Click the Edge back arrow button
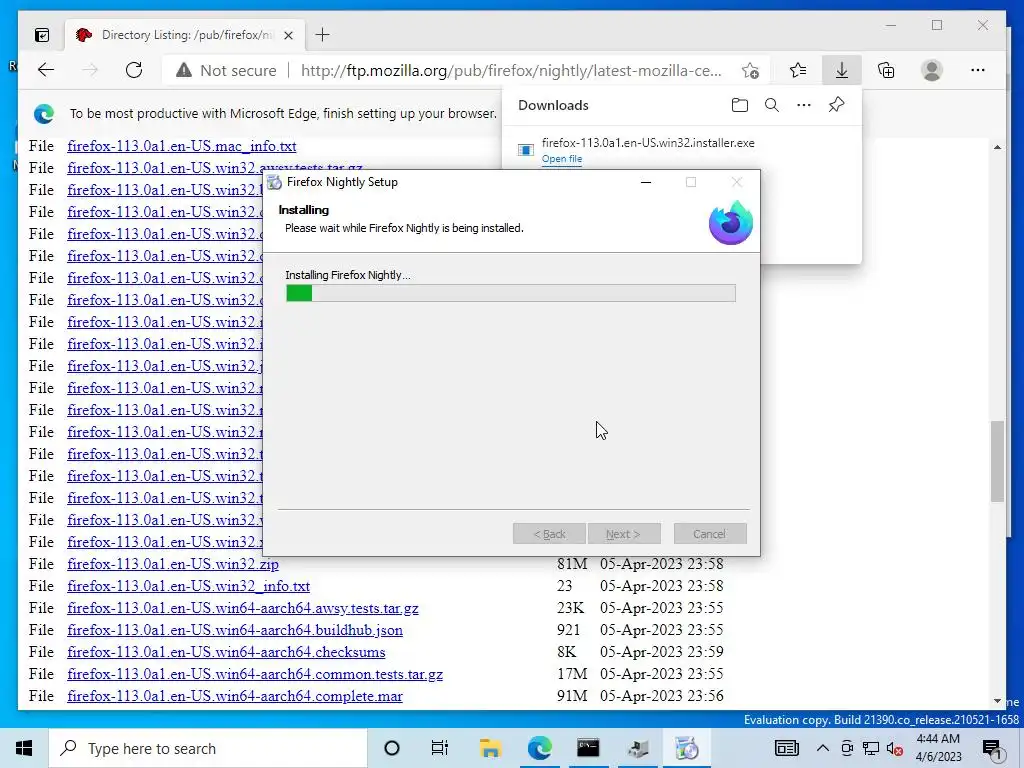Screen dimensions: 1024x768 coord(46,70)
